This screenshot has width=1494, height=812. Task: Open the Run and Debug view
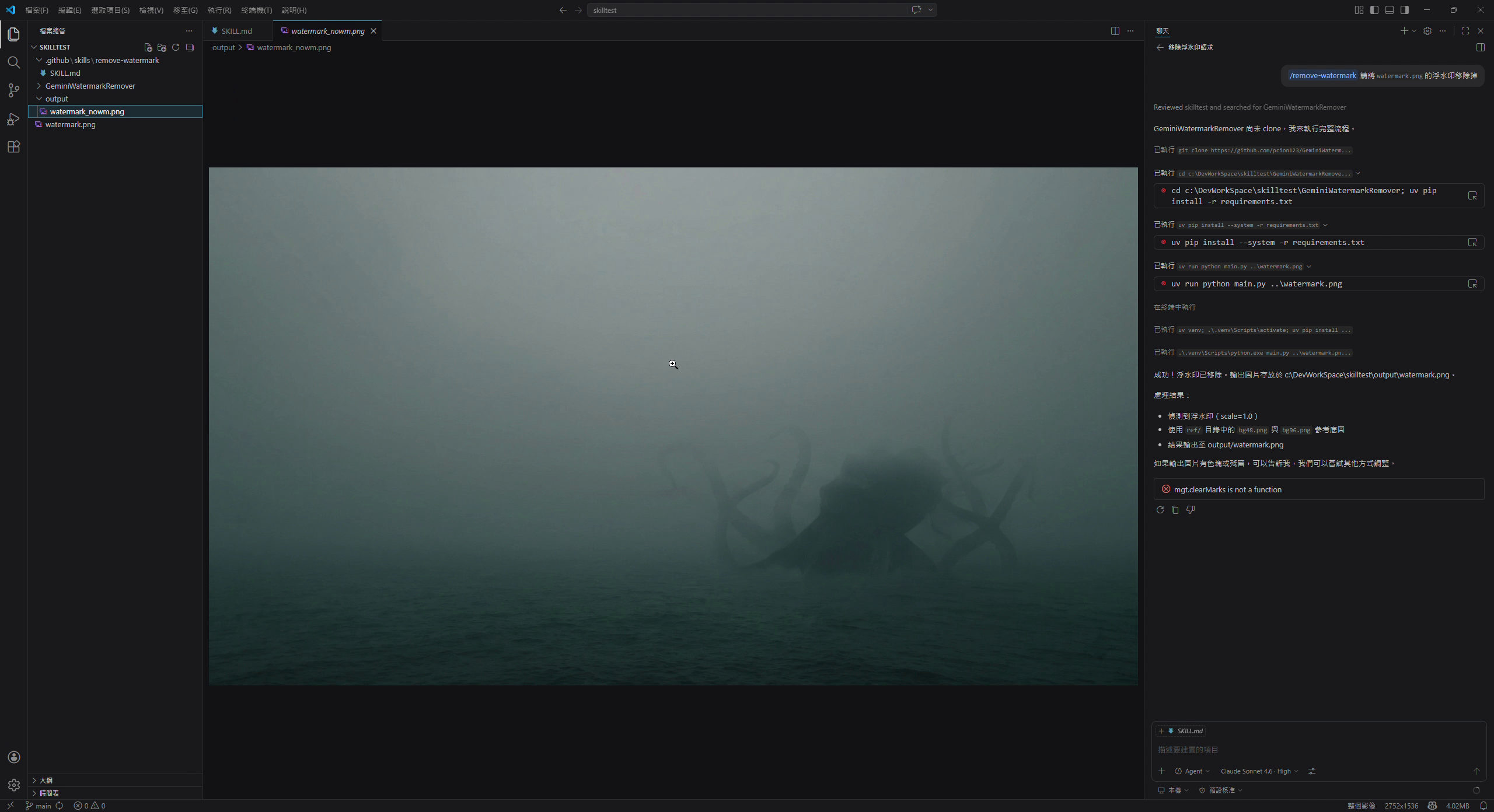14,119
